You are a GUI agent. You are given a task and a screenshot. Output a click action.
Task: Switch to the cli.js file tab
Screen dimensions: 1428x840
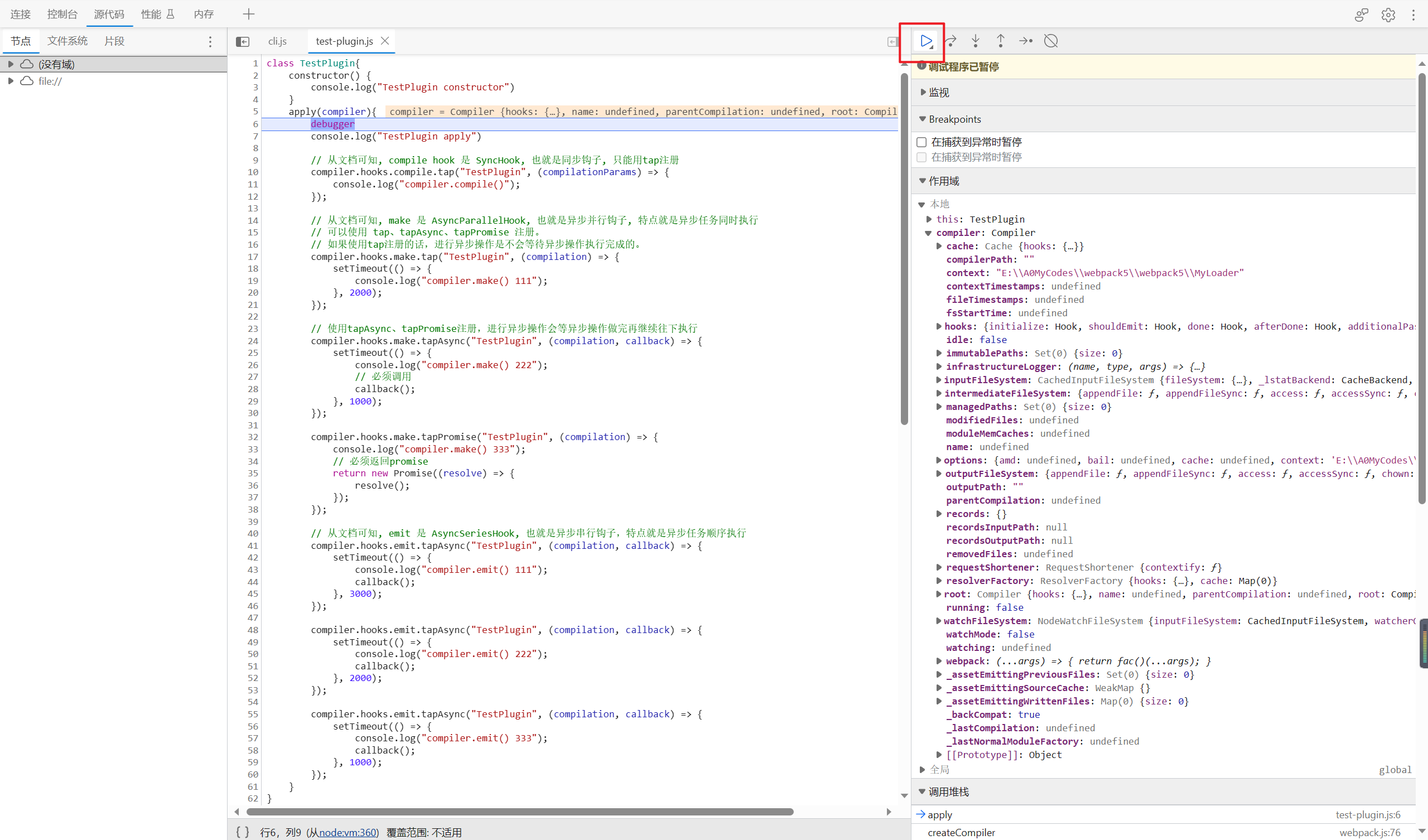point(278,41)
